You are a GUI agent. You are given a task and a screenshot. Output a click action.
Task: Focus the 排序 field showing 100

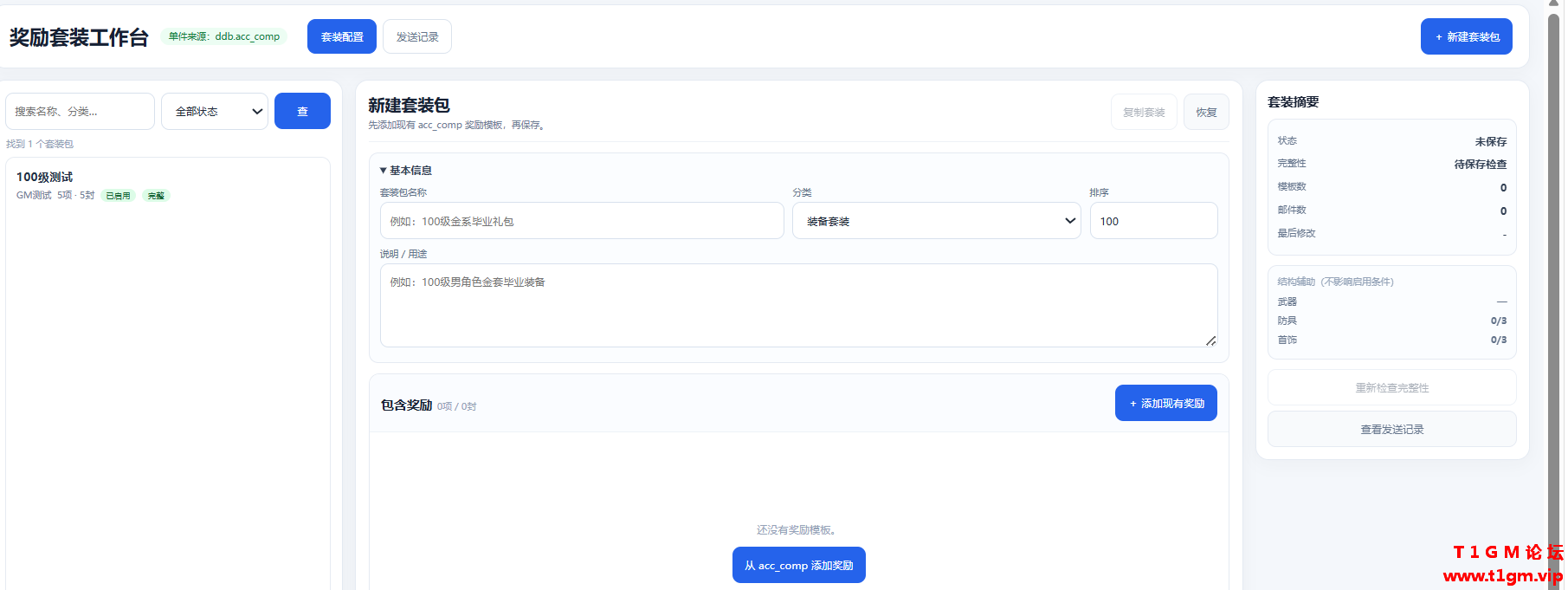coord(1154,221)
